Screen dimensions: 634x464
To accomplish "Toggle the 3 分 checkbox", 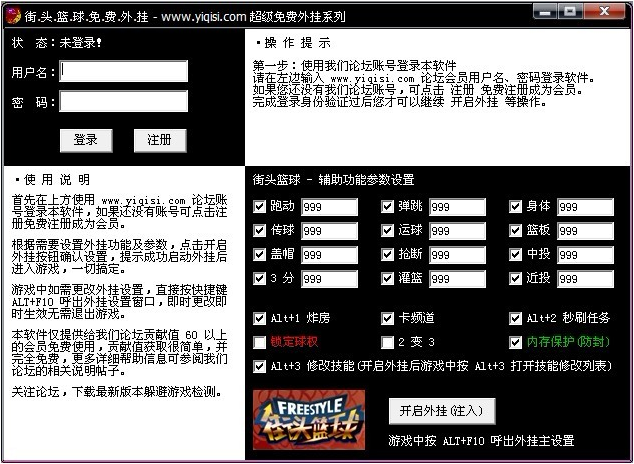I will click(259, 278).
